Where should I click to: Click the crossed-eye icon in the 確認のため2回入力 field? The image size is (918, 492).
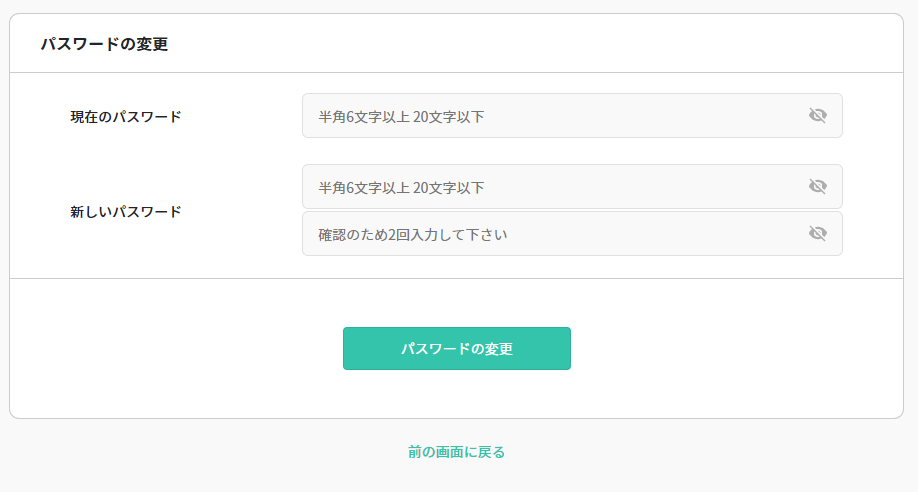pyautogui.click(x=818, y=234)
